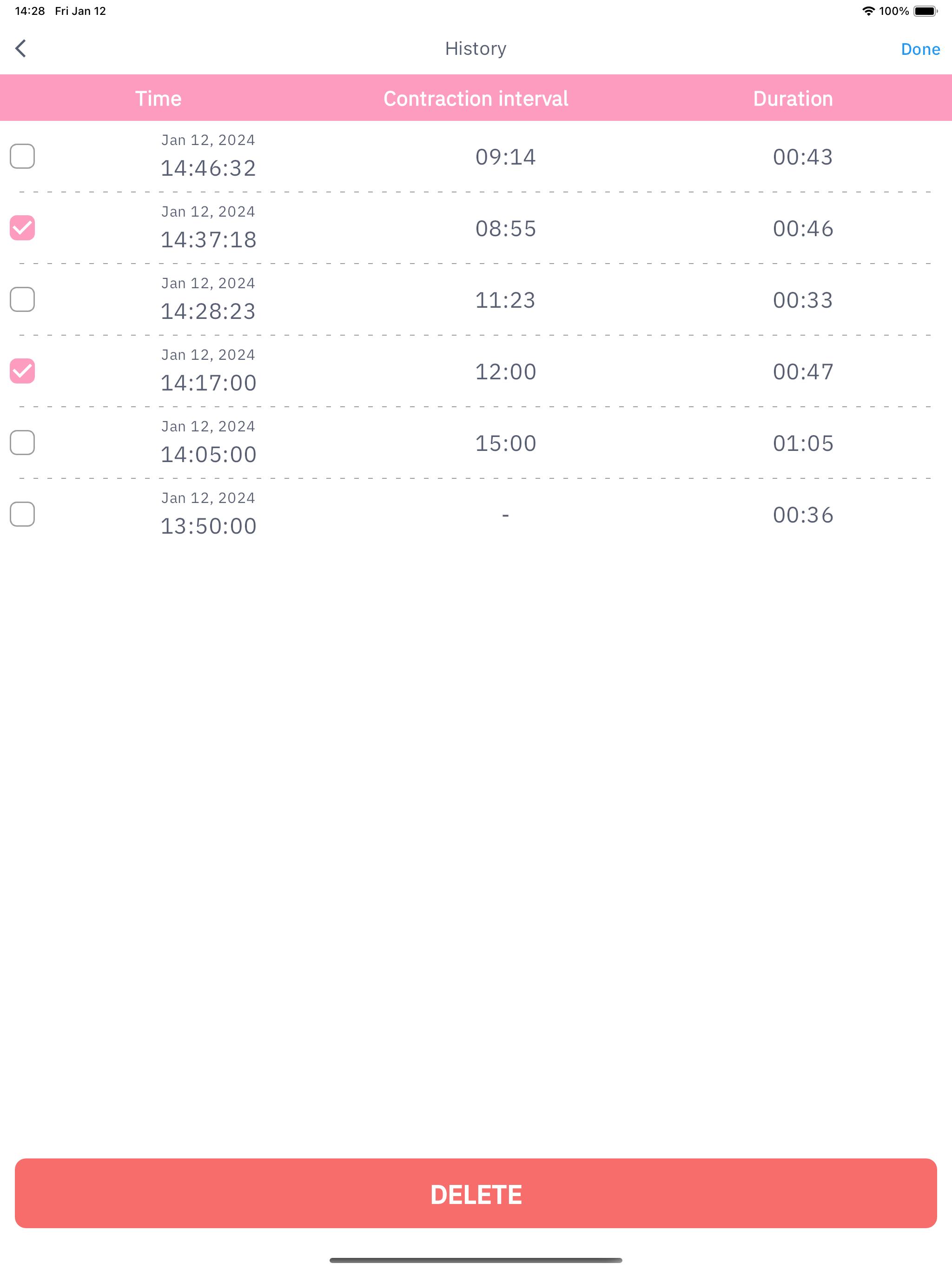
Task: Tap the 01:05 duration value
Action: [803, 443]
